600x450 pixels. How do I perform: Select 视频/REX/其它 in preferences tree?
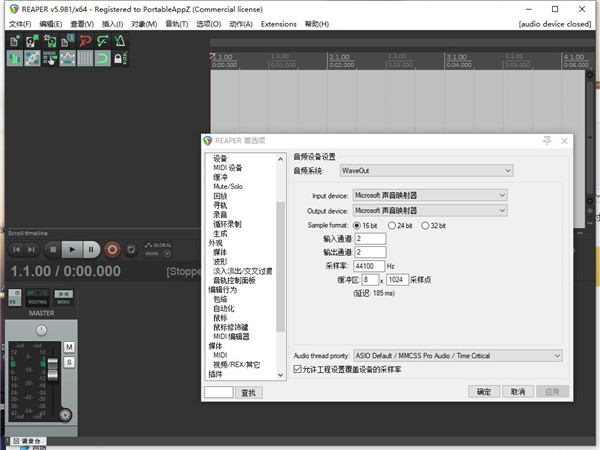point(236,364)
